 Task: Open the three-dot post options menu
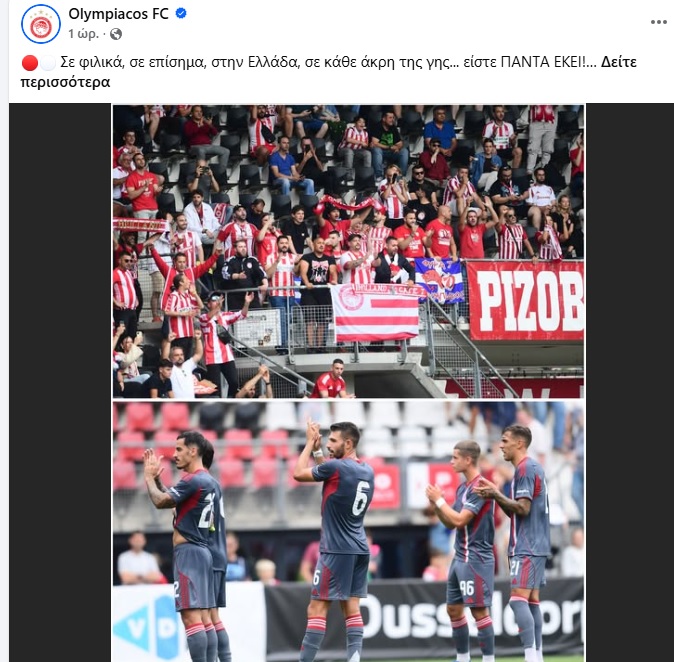[659, 22]
